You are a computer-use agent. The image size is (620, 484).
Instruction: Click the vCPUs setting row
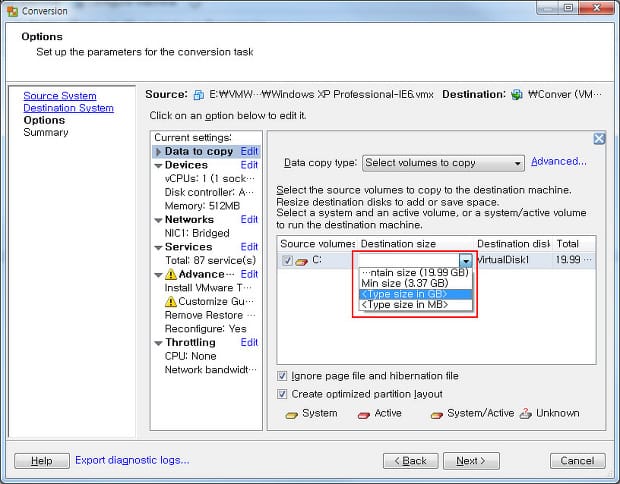(210, 179)
